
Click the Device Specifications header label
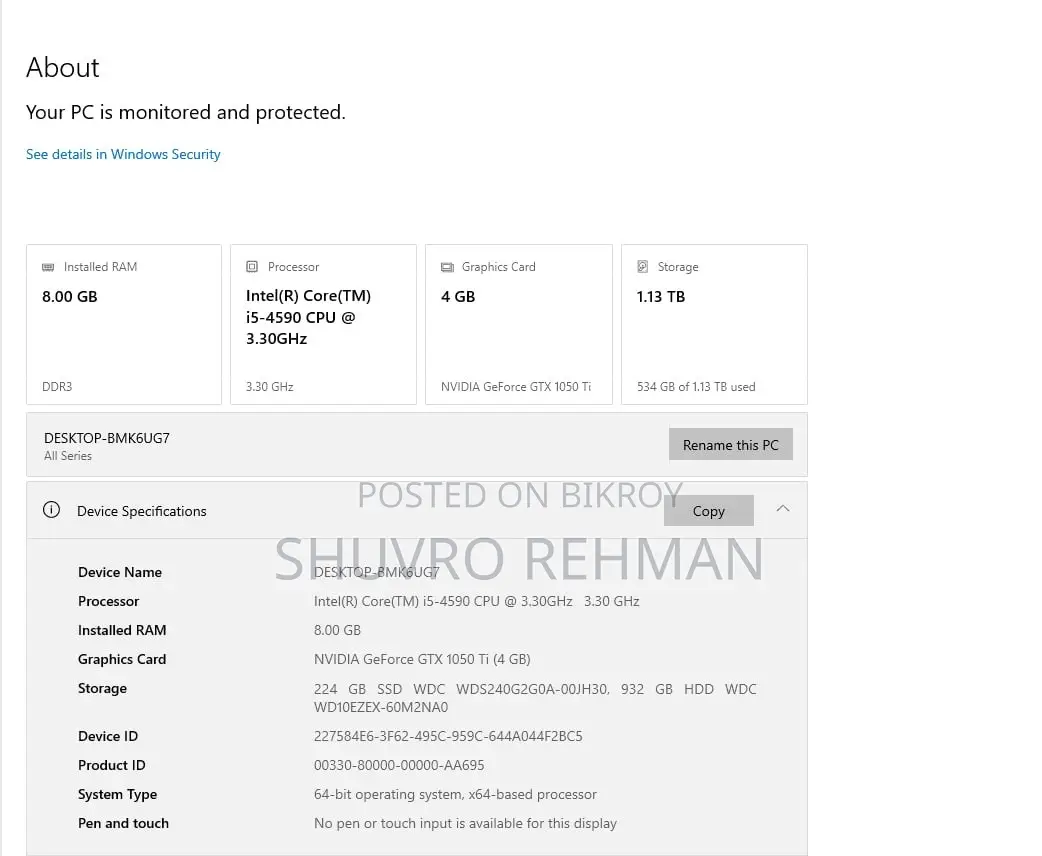pyautogui.click(x=142, y=511)
